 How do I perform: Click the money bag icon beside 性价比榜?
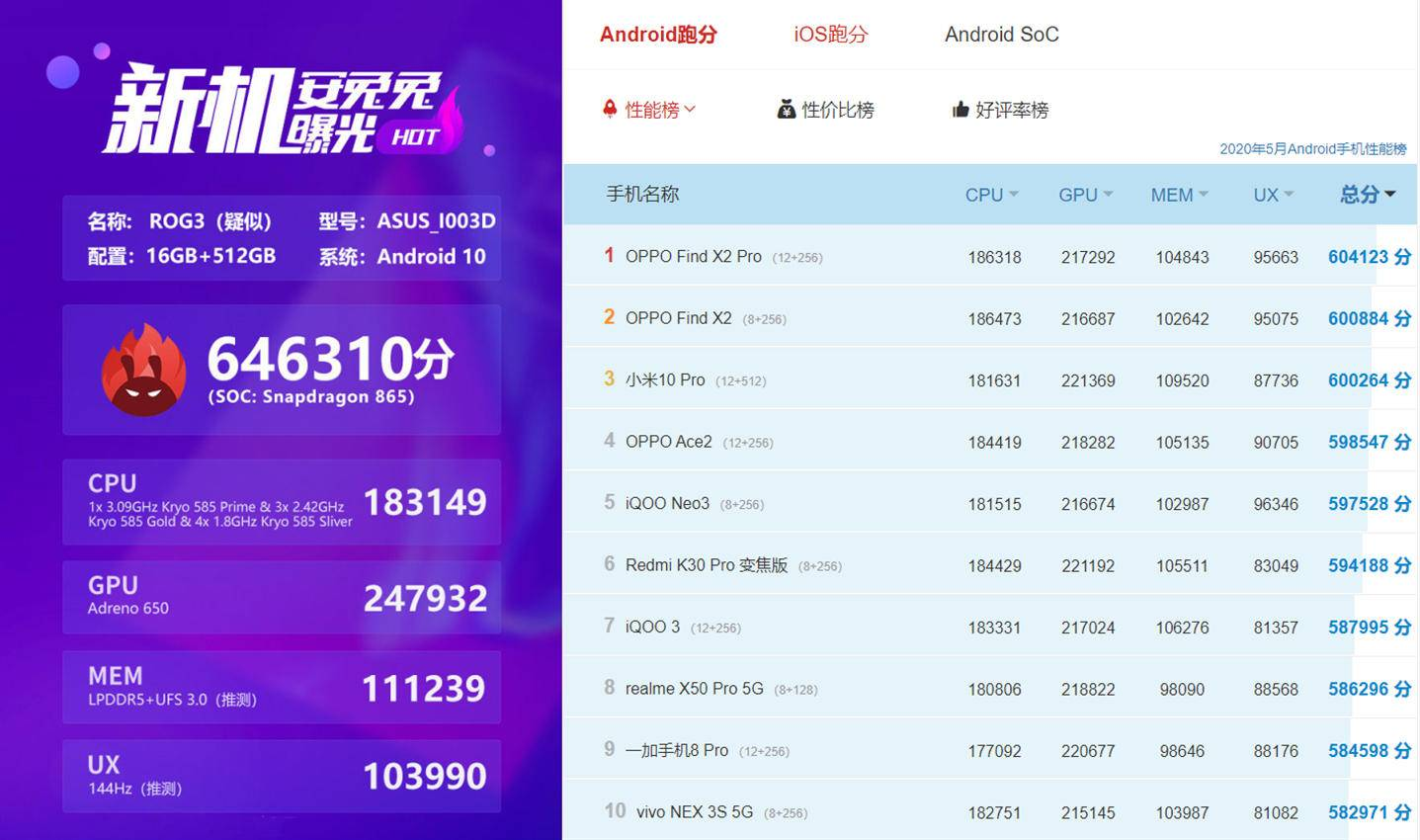pos(787,109)
